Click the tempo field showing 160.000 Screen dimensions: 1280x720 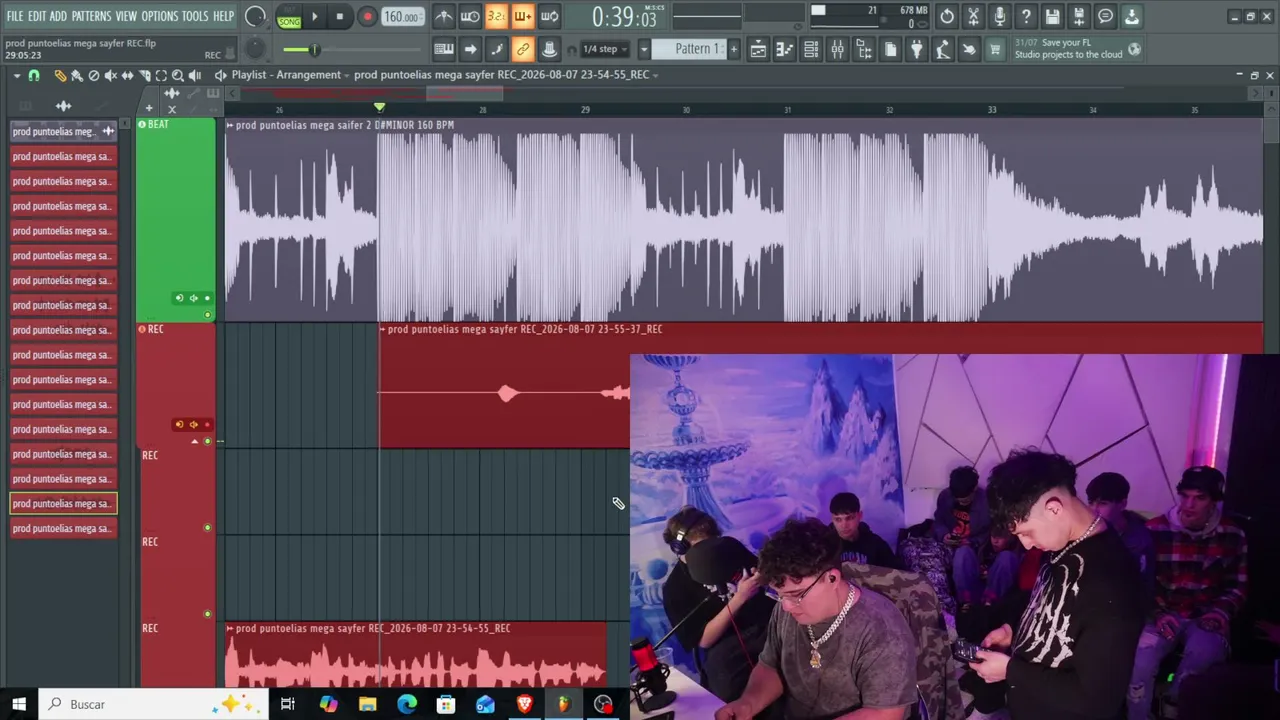402,17
